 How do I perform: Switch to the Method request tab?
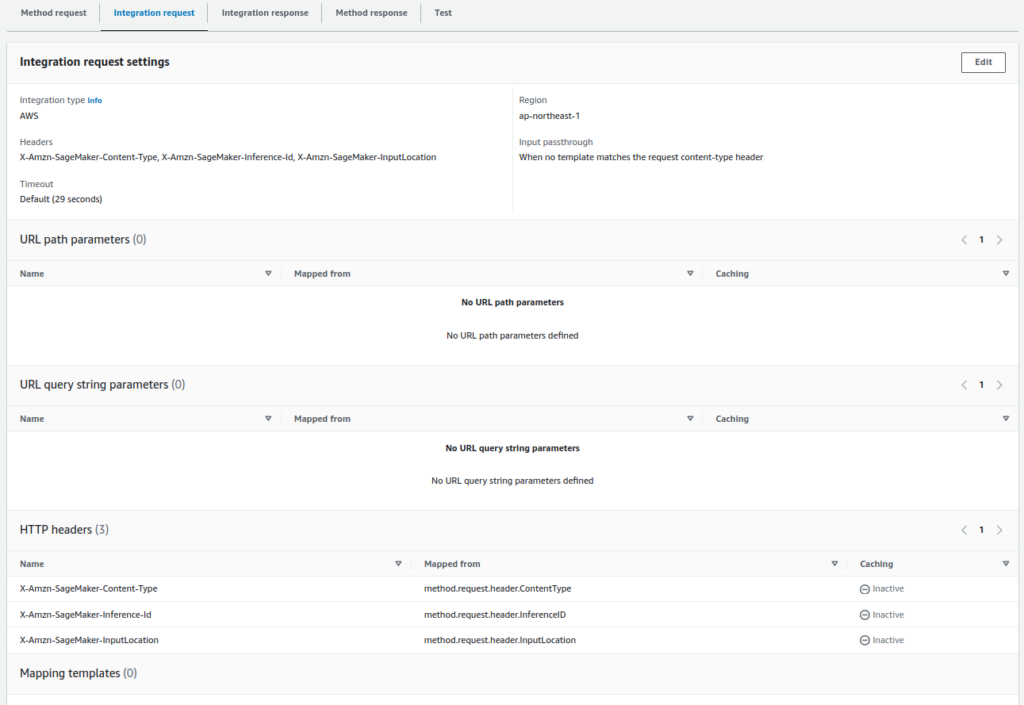[53, 13]
